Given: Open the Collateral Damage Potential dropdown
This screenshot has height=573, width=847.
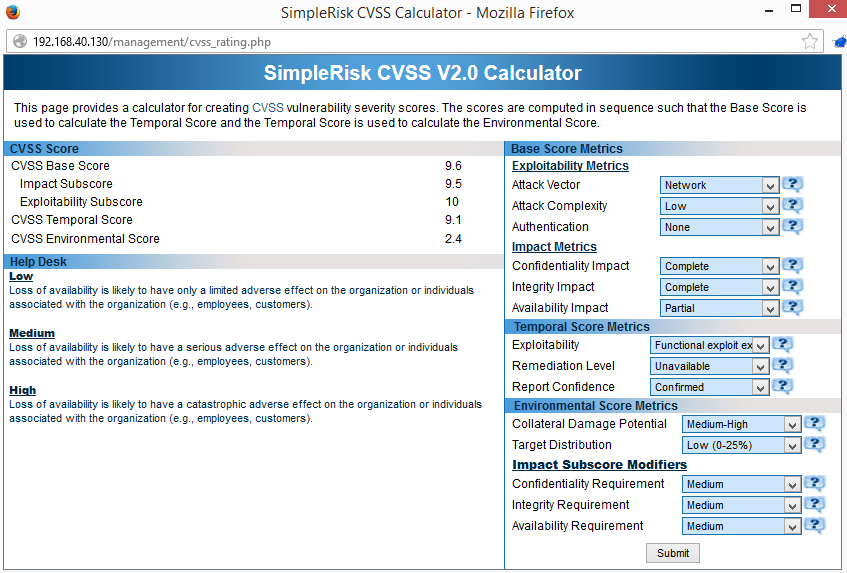Looking at the screenshot, I should (741, 424).
